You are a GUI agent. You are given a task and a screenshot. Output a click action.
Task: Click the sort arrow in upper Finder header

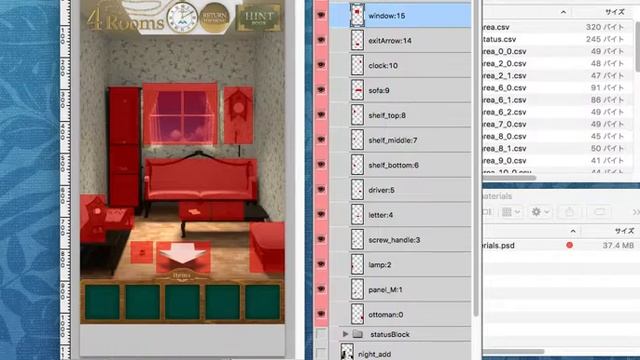coord(563,12)
